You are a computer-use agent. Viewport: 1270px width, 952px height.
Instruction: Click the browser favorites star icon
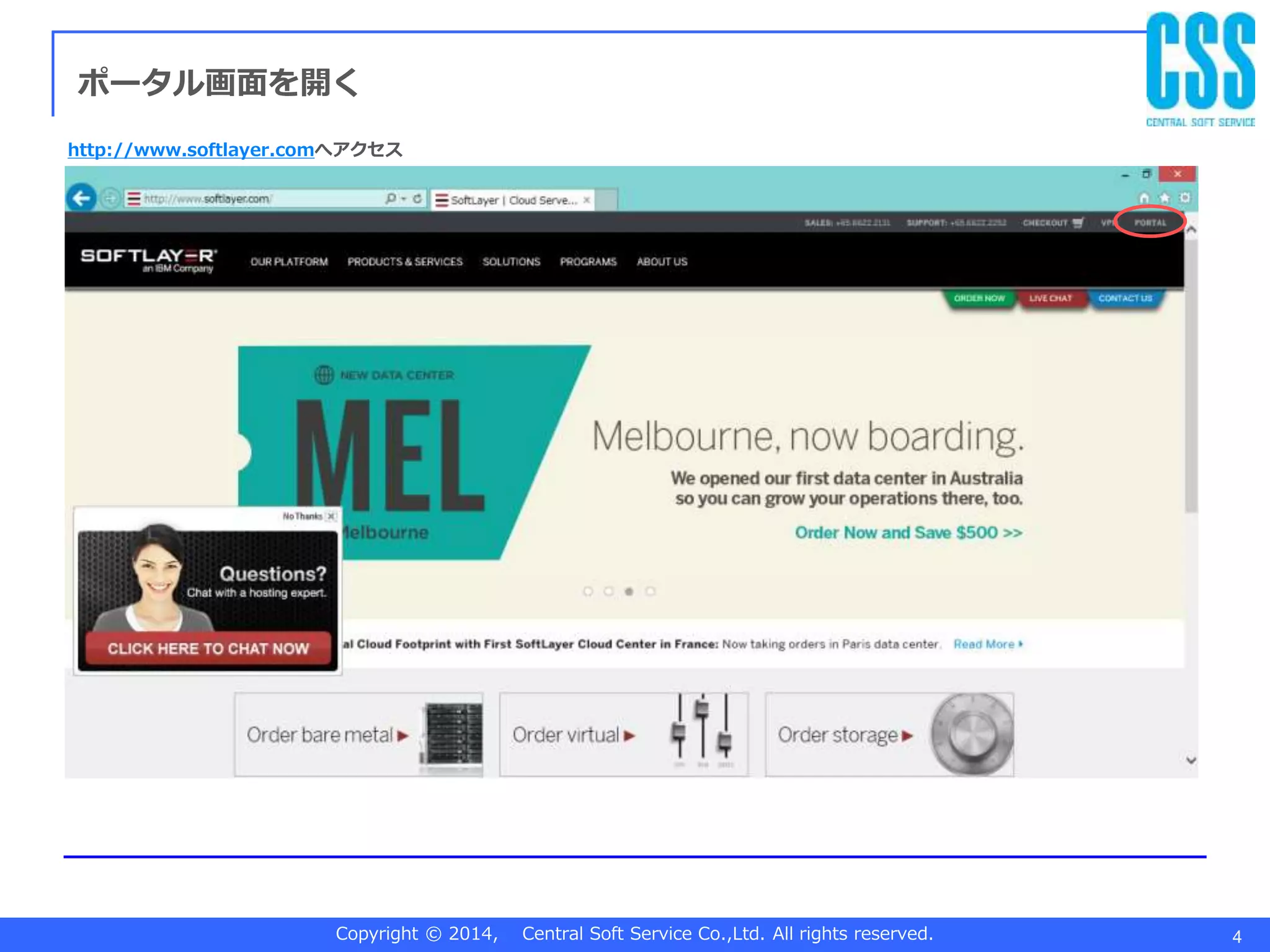click(1165, 198)
